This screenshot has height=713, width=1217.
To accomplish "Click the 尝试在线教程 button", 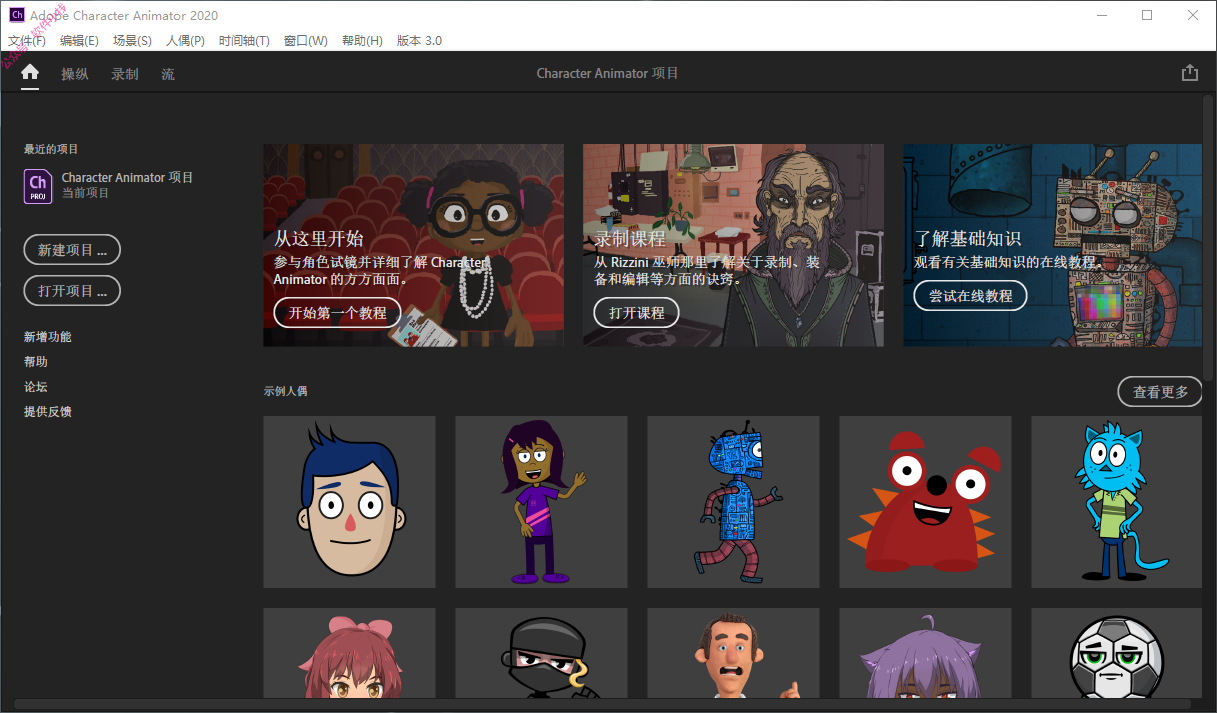I will tap(970, 296).
